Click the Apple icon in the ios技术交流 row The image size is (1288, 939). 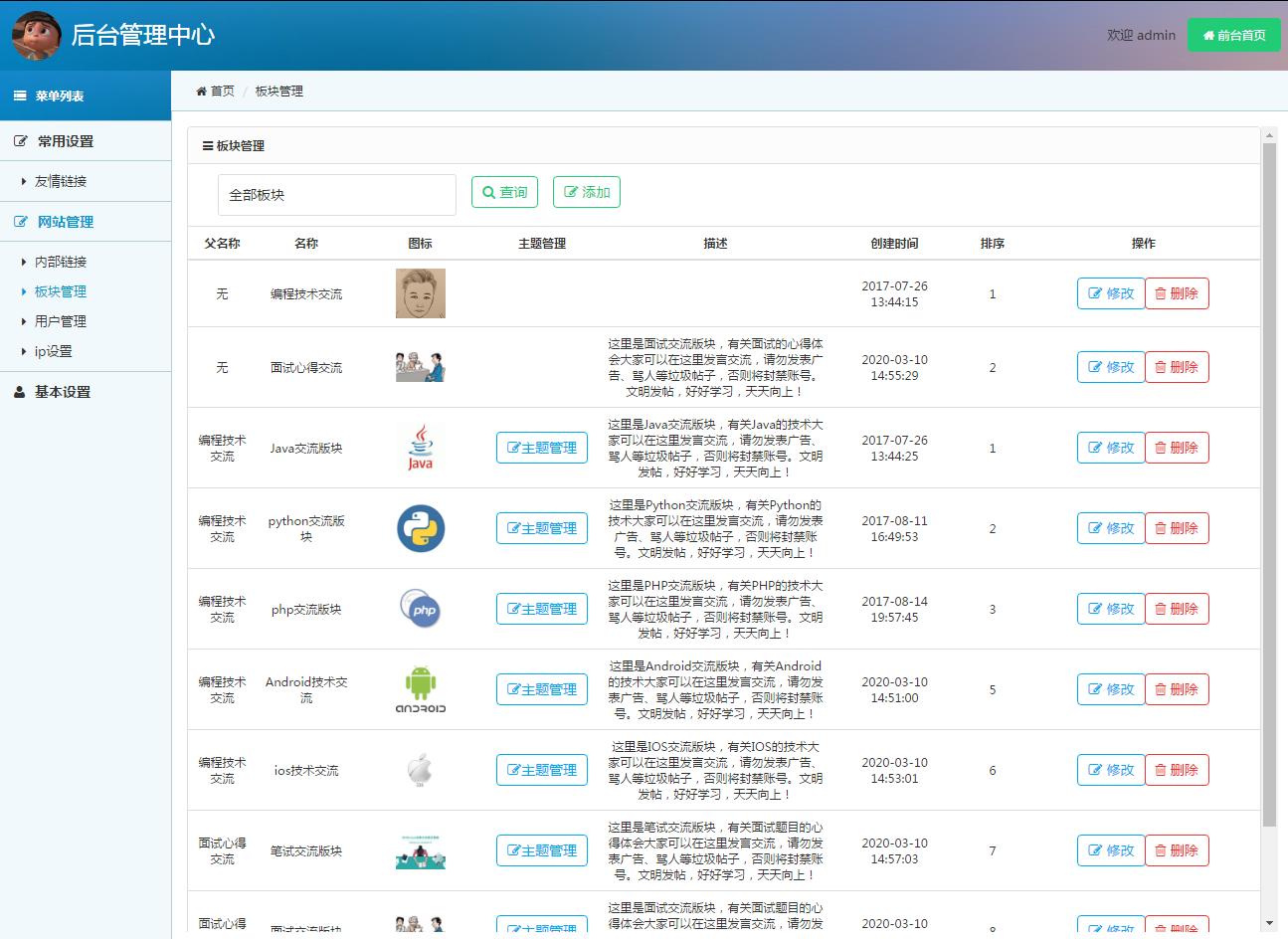pyautogui.click(x=420, y=769)
